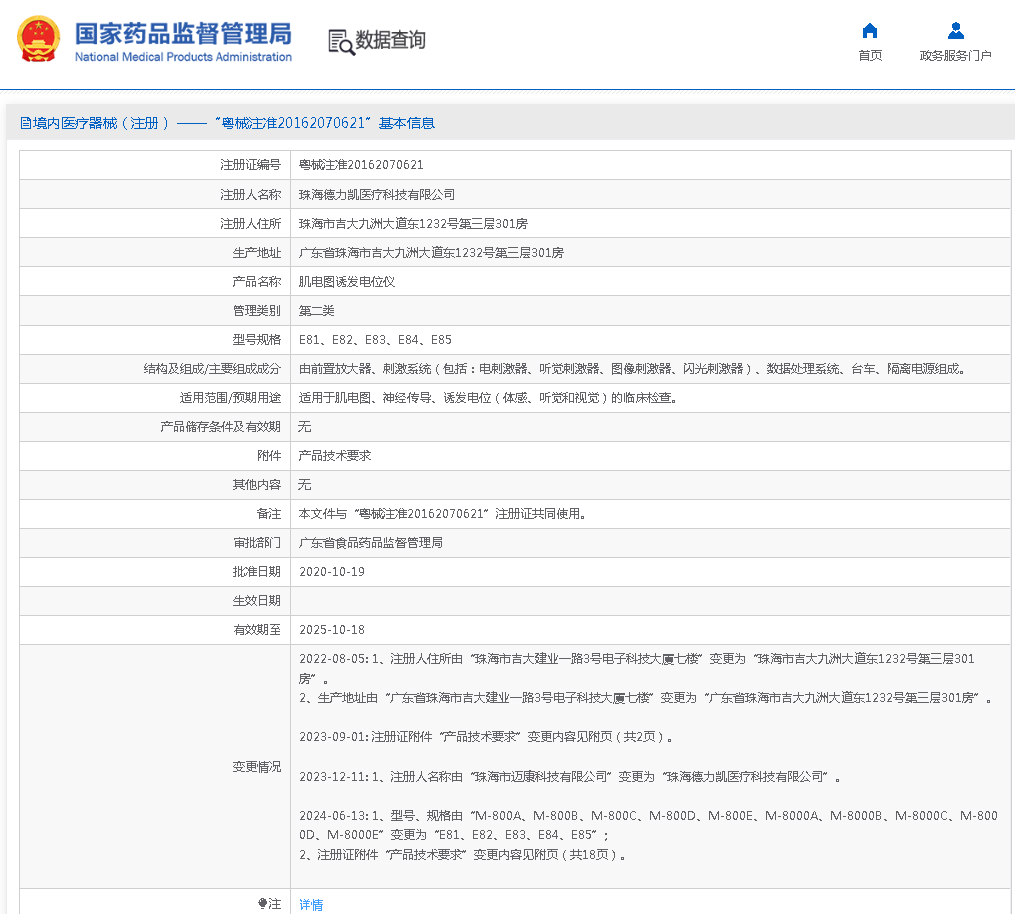The height and width of the screenshot is (914, 1015).
Task: Click the expiry date 2025-10-18
Action: point(332,630)
